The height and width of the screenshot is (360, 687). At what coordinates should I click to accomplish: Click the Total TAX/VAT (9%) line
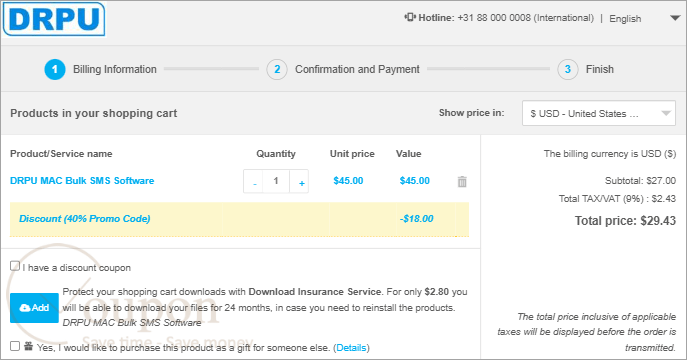[x=617, y=198]
